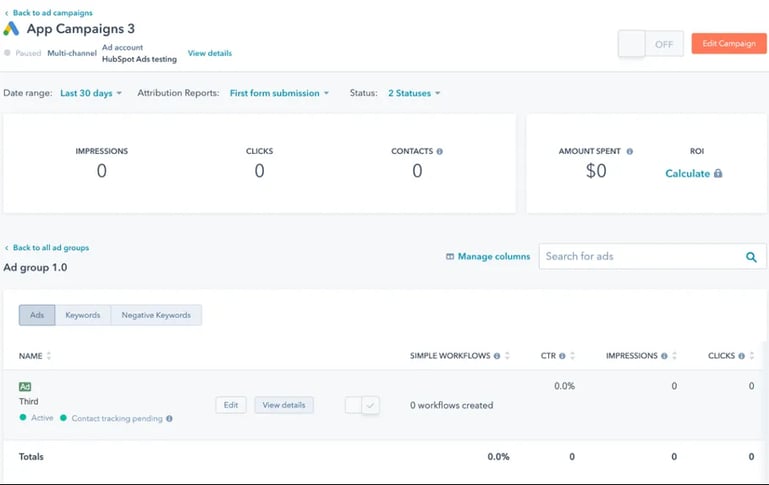
Task: Click the $0 amount spent value
Action: coord(596,171)
